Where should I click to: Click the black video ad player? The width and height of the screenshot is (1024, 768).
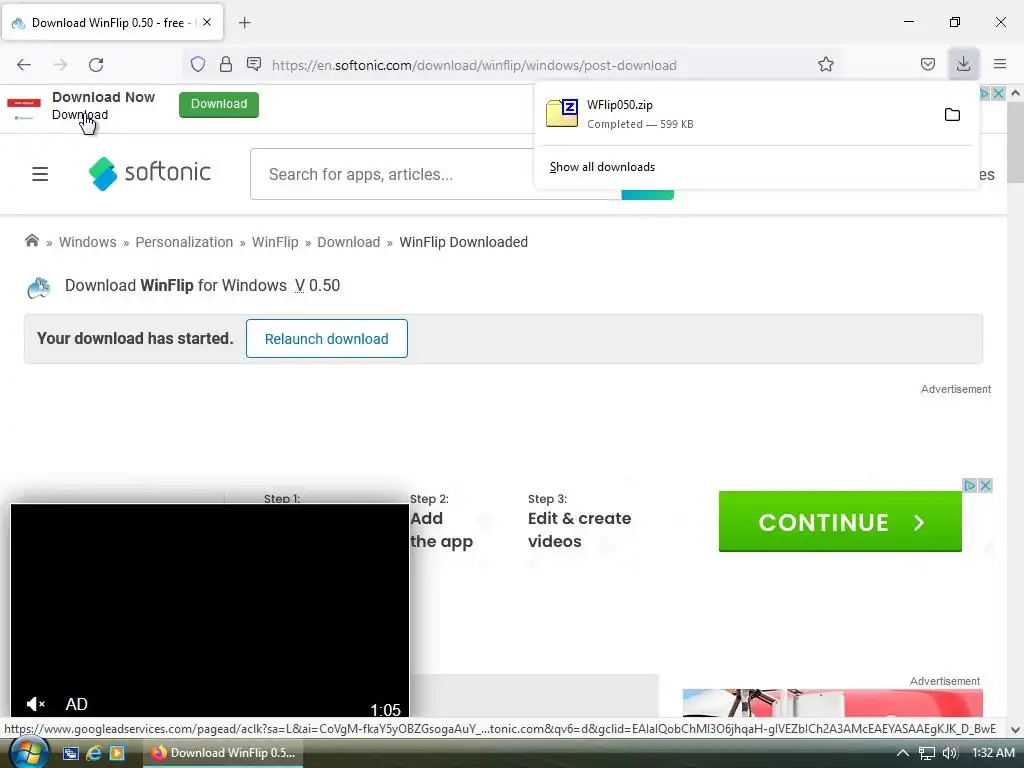(x=210, y=609)
